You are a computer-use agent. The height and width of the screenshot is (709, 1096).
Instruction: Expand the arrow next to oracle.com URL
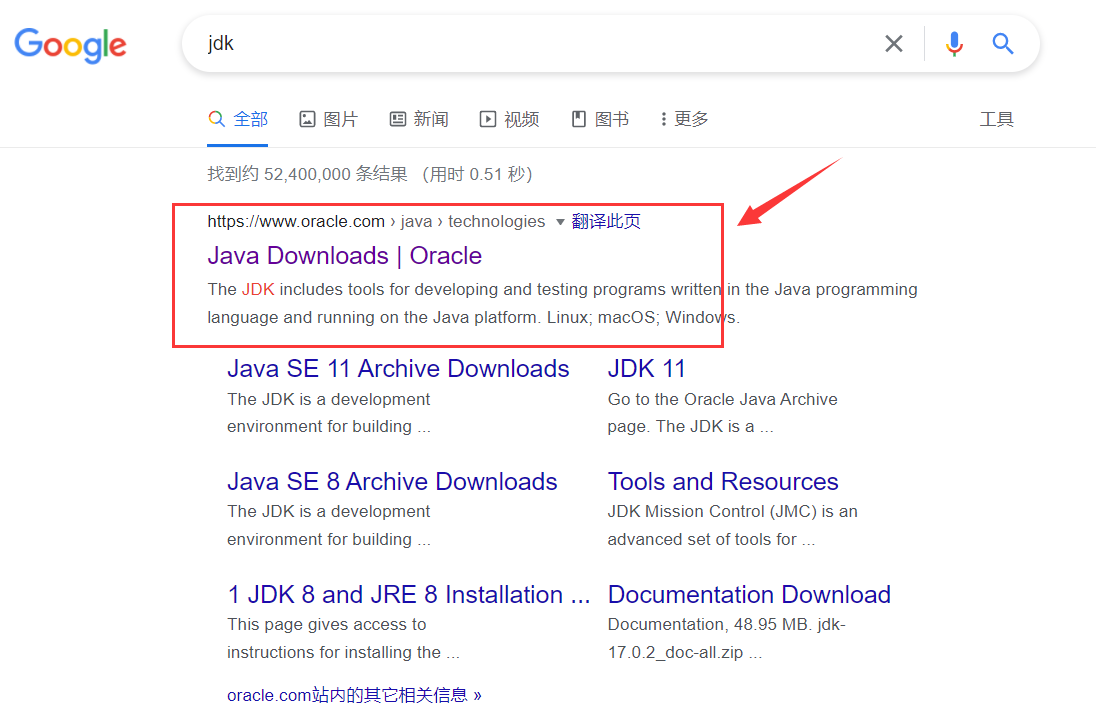click(x=560, y=222)
